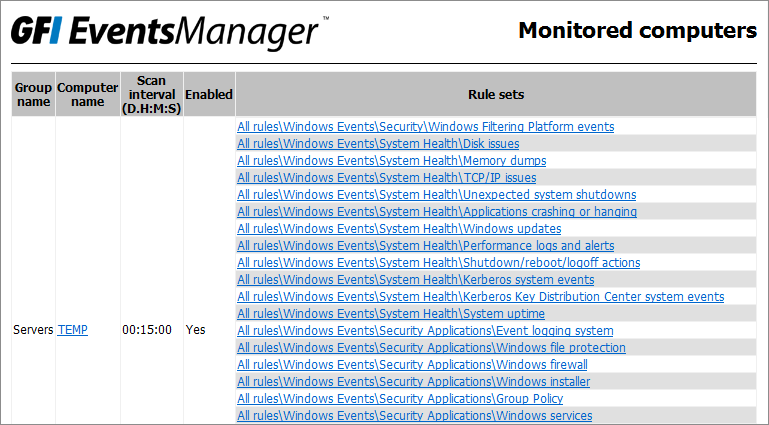Image resolution: width=769 pixels, height=425 pixels.
Task: Open the Event logging system link
Action: (x=425, y=330)
